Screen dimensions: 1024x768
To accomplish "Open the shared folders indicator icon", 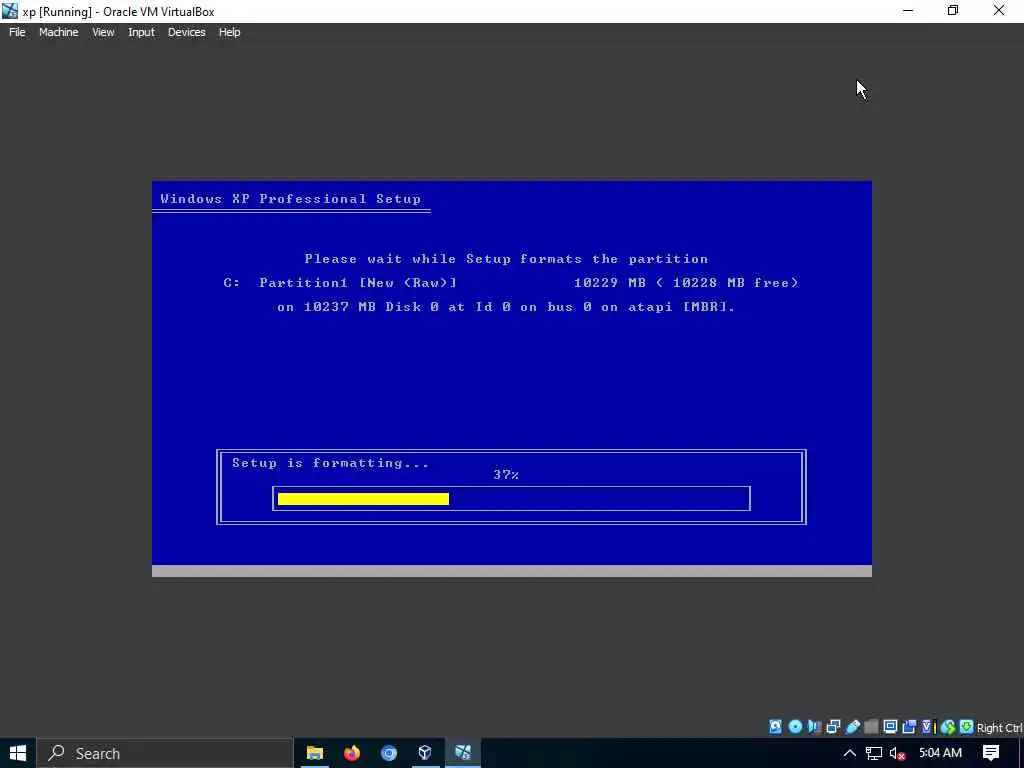I will click(871, 727).
